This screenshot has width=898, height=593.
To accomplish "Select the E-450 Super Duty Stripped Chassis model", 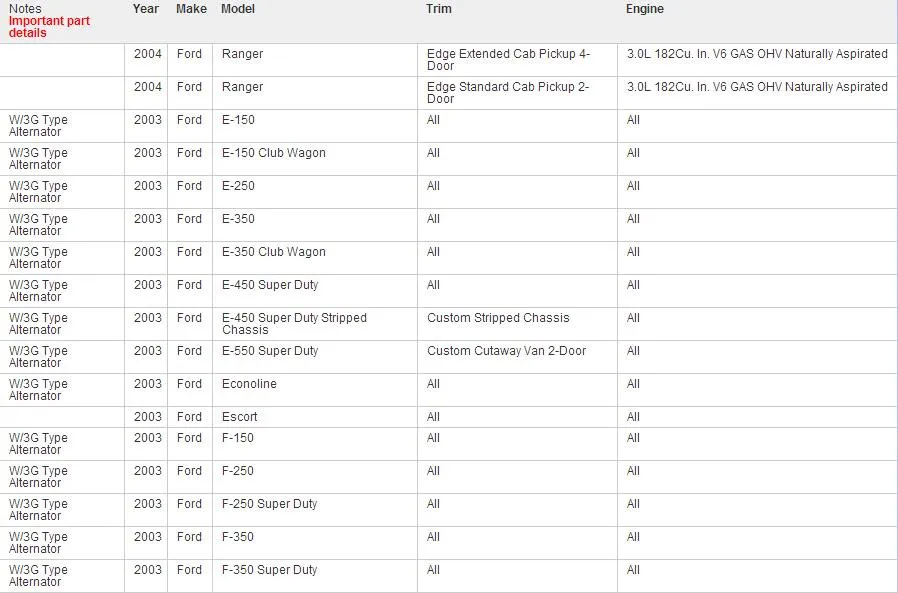I will [x=294, y=324].
